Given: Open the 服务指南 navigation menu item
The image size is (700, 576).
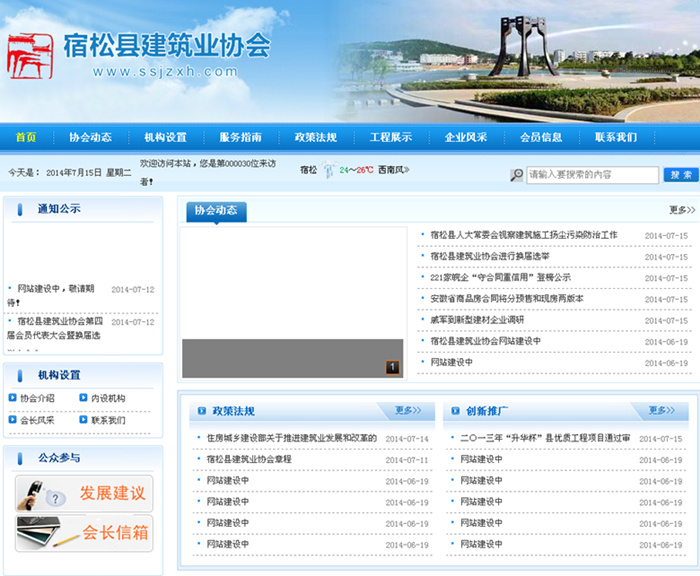Looking at the screenshot, I should point(240,137).
